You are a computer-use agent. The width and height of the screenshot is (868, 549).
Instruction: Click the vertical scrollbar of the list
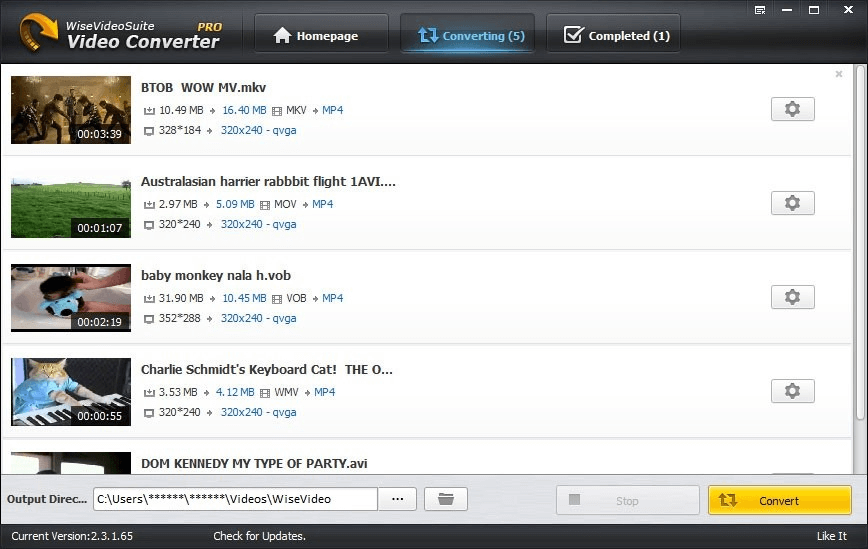(860, 242)
